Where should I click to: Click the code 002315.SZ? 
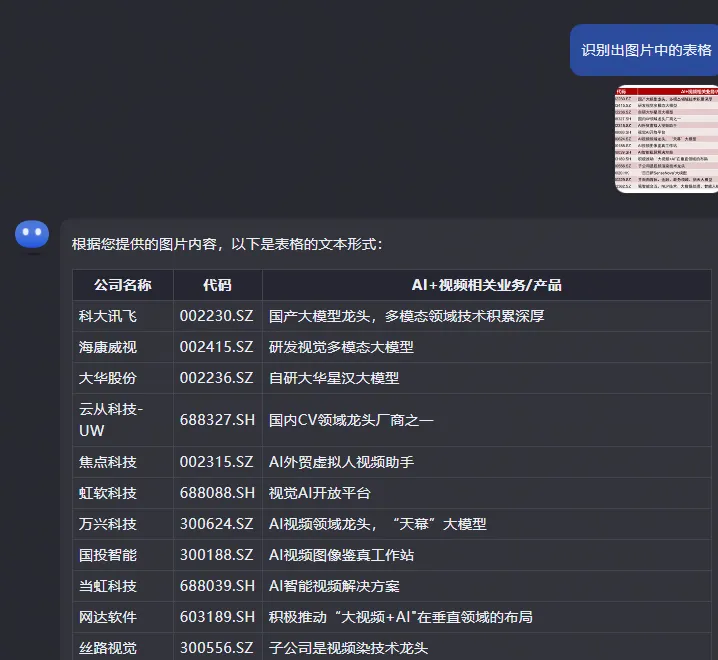[217, 462]
